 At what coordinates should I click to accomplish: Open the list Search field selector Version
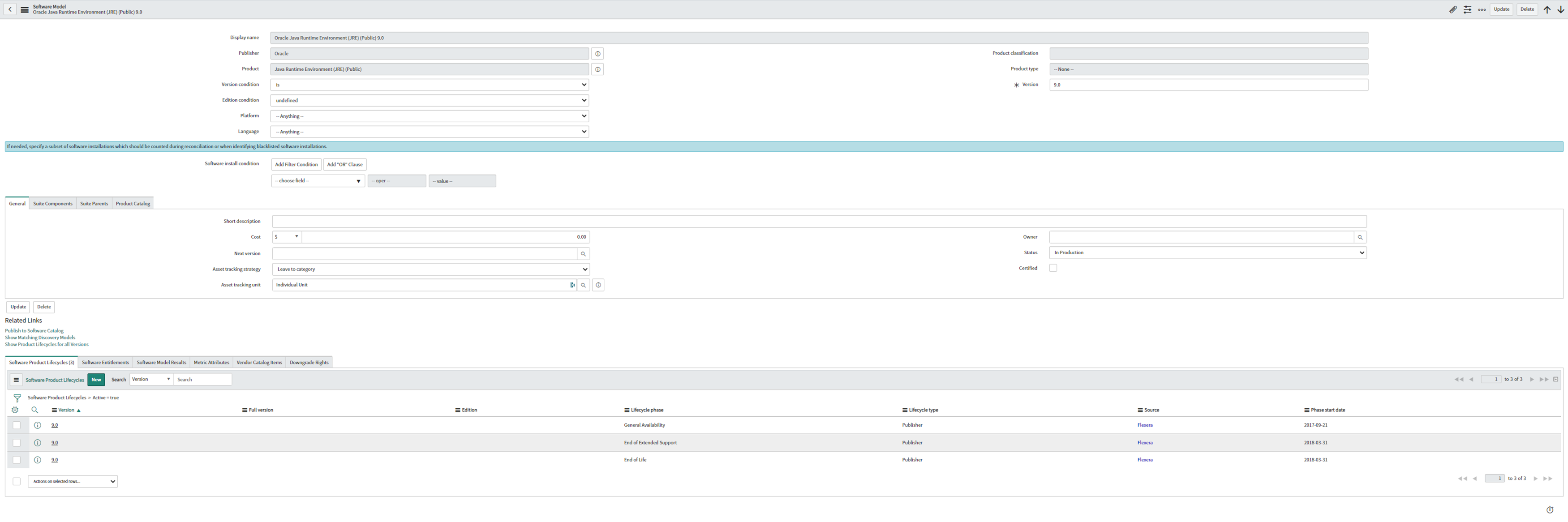point(151,379)
